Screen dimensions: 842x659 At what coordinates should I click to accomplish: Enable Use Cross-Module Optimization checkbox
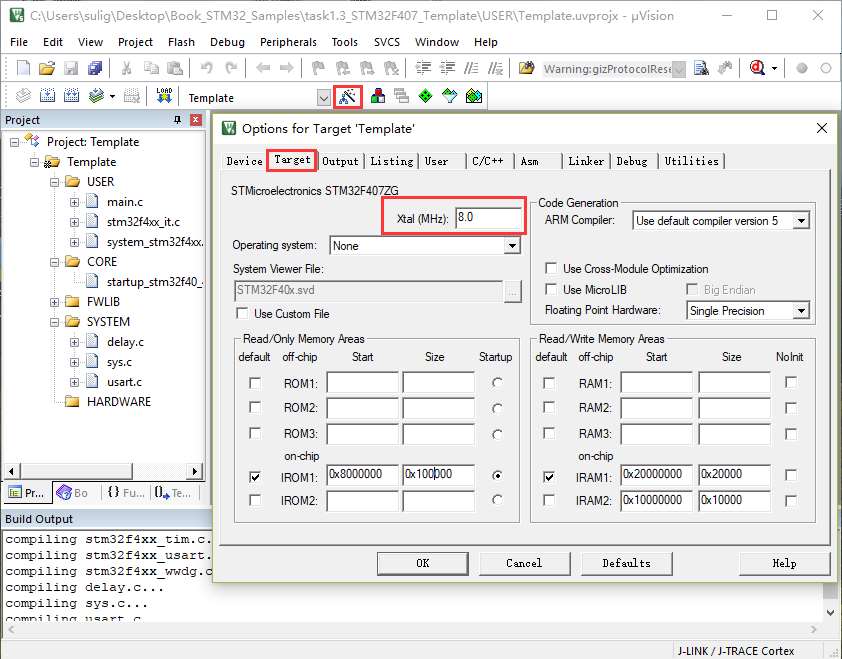tap(550, 268)
